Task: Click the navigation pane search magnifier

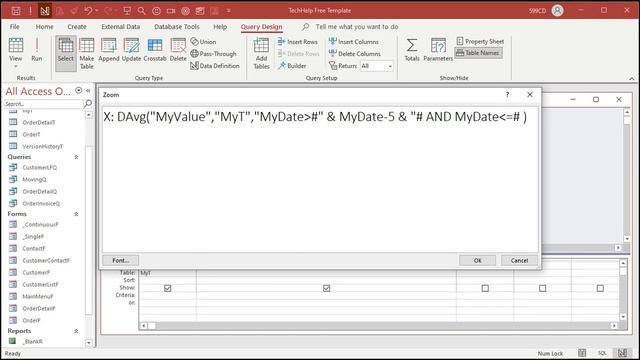Action: pos(88,104)
